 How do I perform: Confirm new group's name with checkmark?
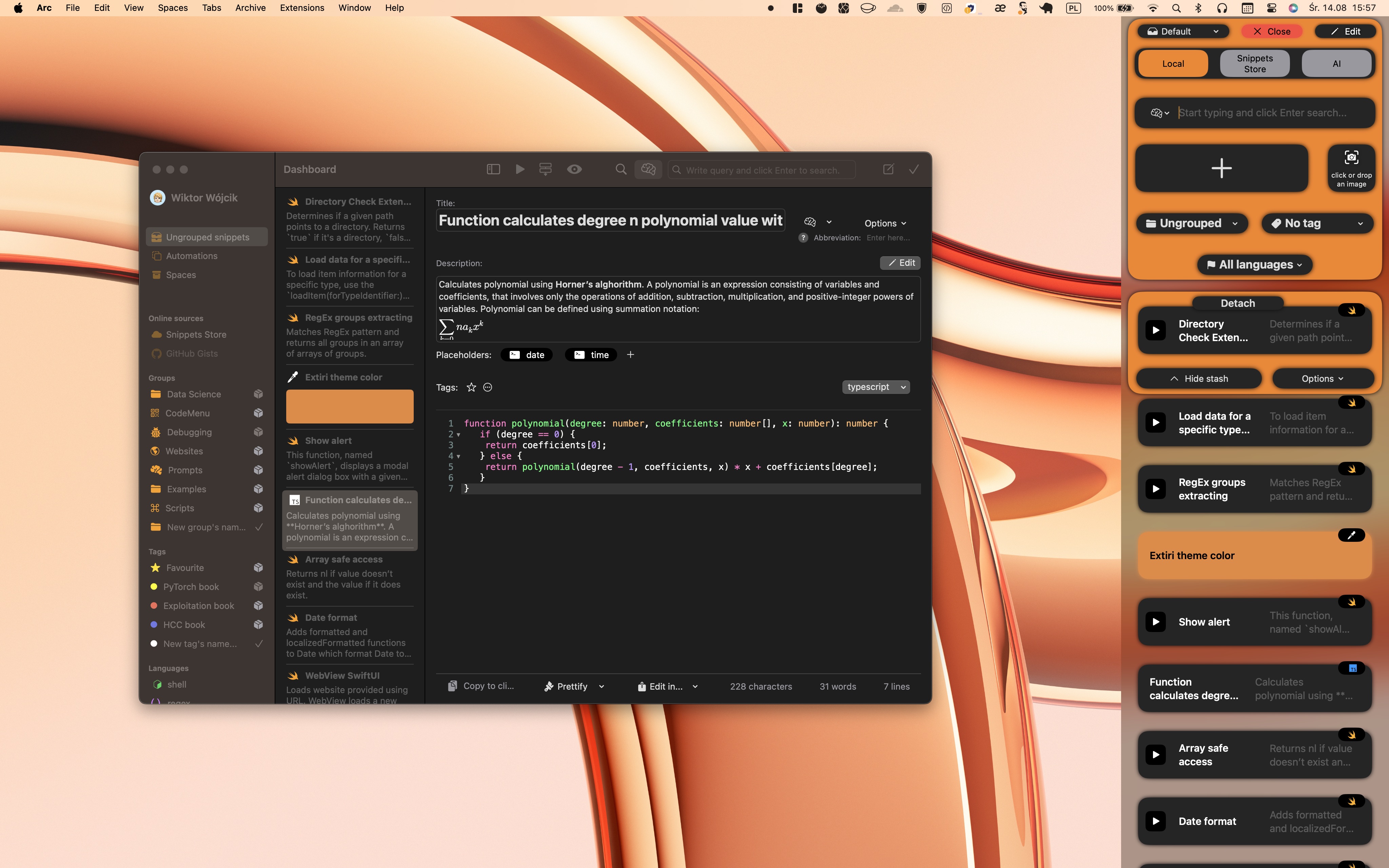pyautogui.click(x=259, y=527)
